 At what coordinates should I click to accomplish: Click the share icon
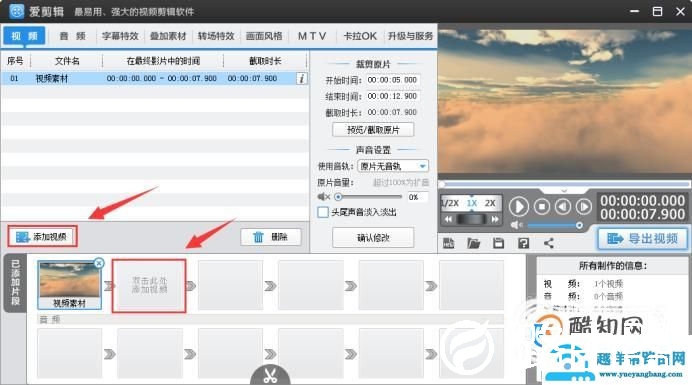[549, 243]
